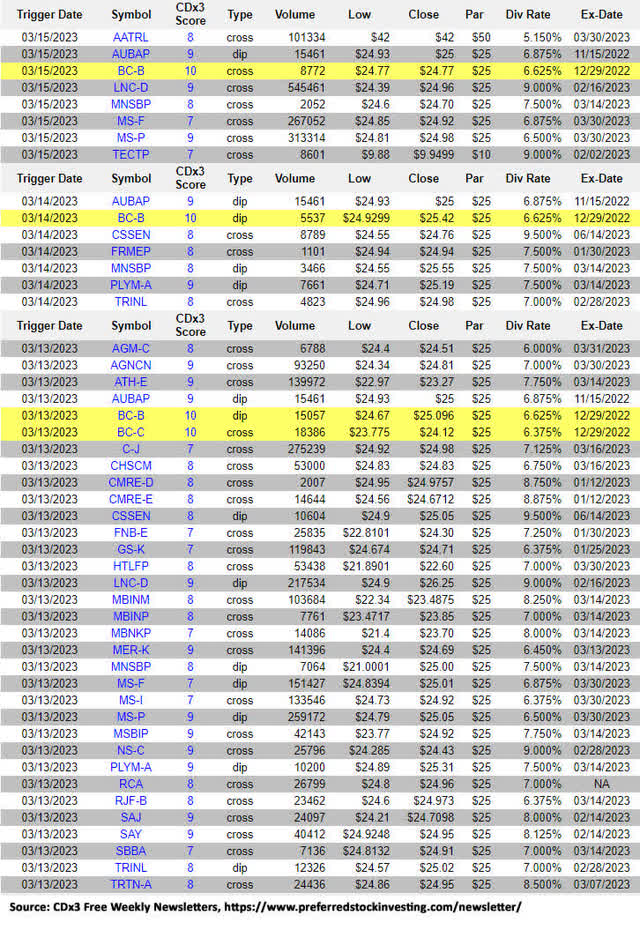640x930 pixels.
Task: Select the NA ex-date cell
Action: 601,784
